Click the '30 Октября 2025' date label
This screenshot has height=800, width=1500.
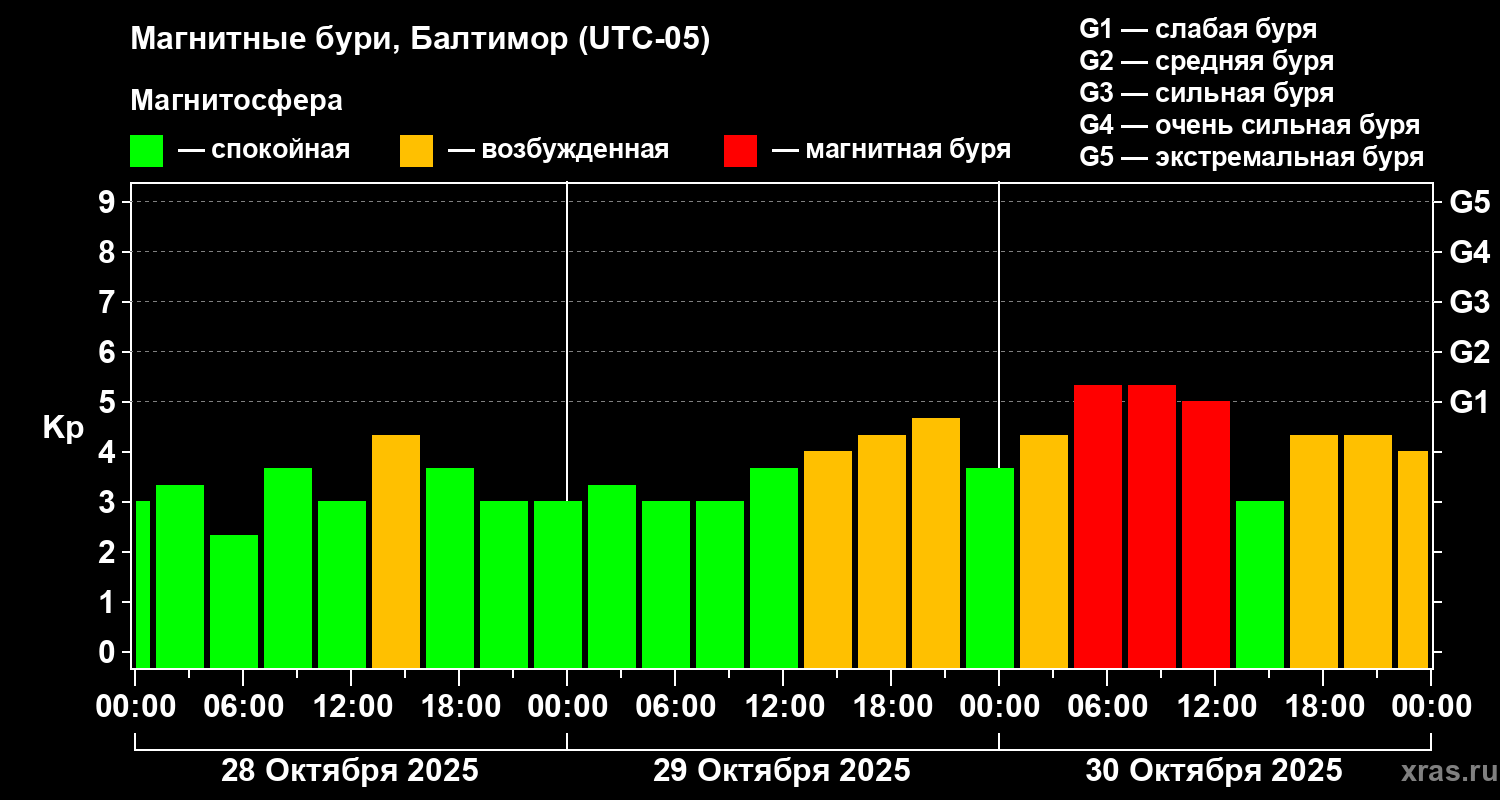click(x=1214, y=771)
